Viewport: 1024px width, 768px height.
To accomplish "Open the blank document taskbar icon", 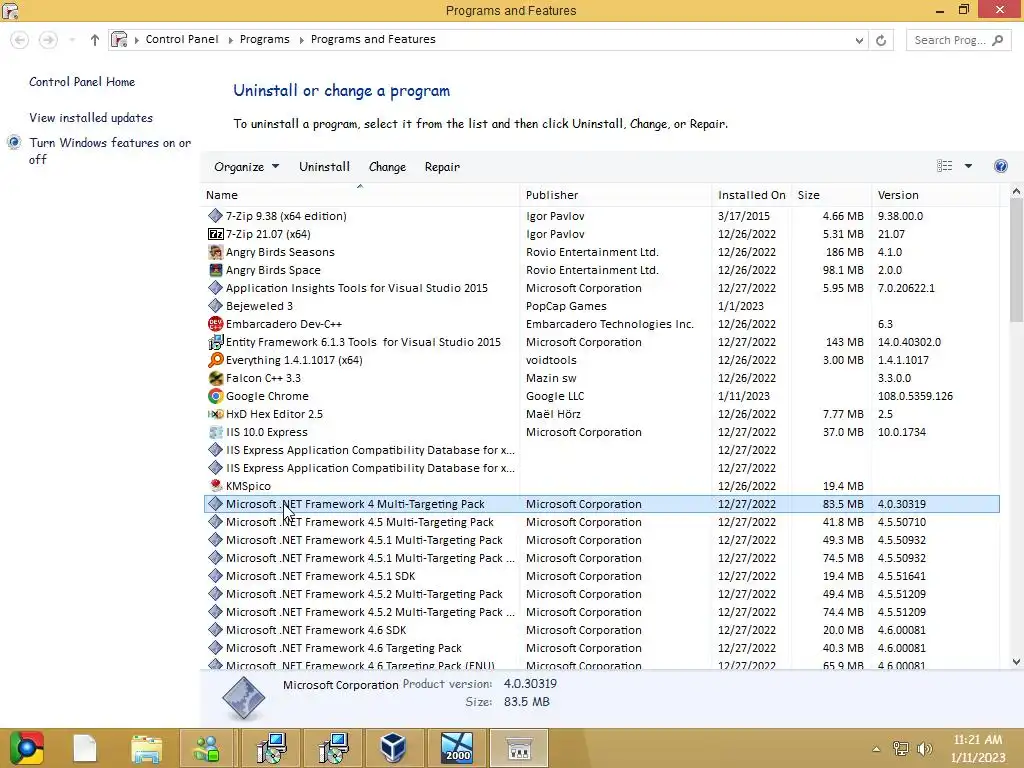I will (x=85, y=748).
